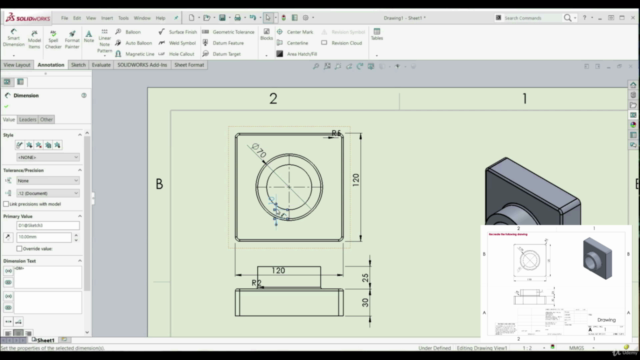Open the SOLIDWORKS Add-Ins tab
The width and height of the screenshot is (640, 360).
tap(142, 65)
